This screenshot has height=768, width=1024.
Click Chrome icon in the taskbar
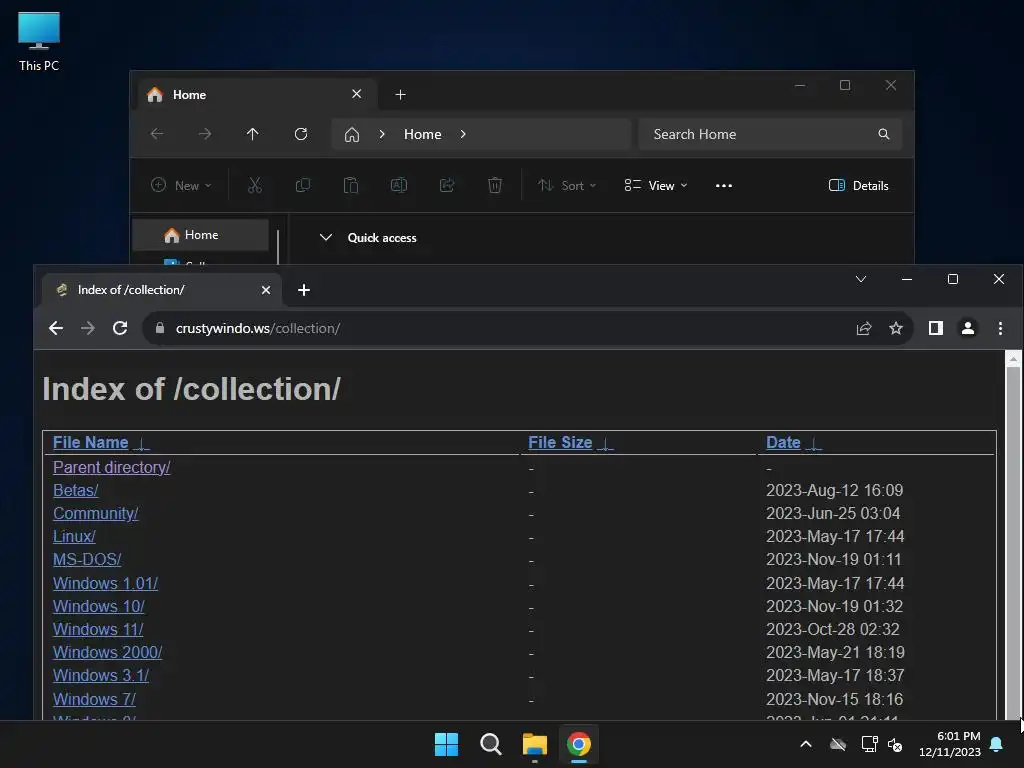point(579,744)
